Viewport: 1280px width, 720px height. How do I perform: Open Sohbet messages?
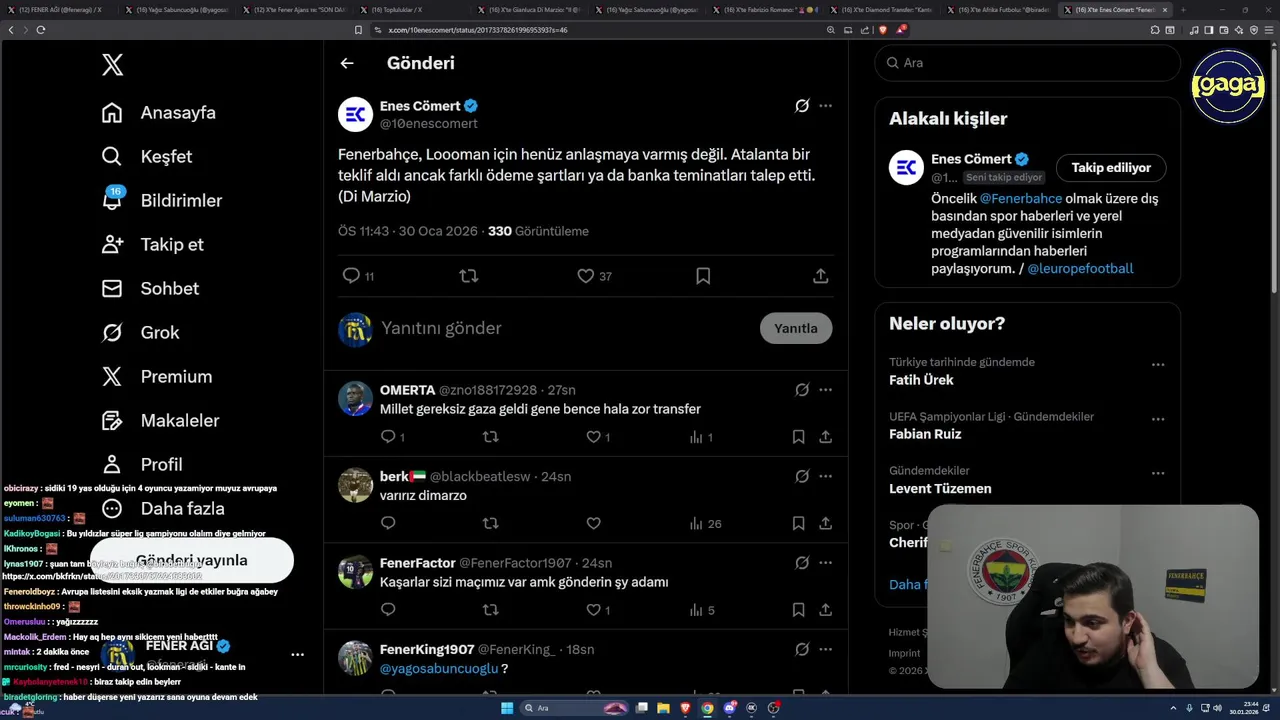click(x=150, y=289)
